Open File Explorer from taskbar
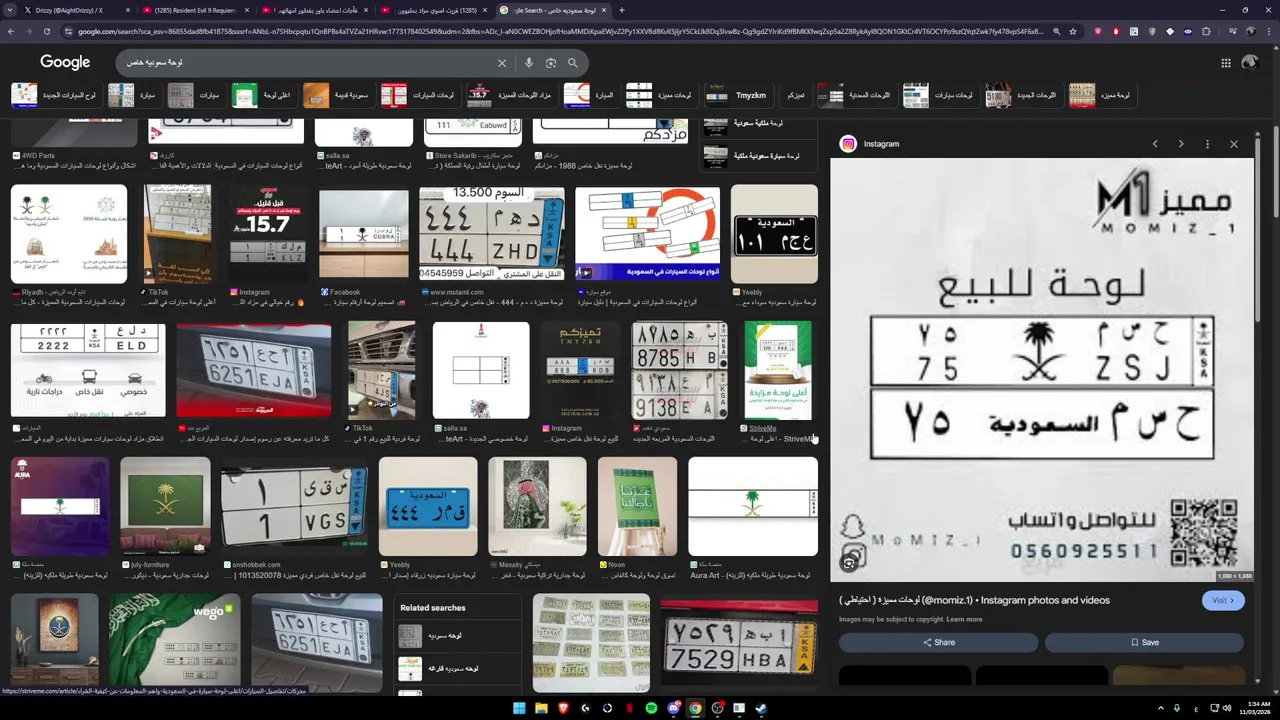The image size is (1280, 720). (541, 708)
